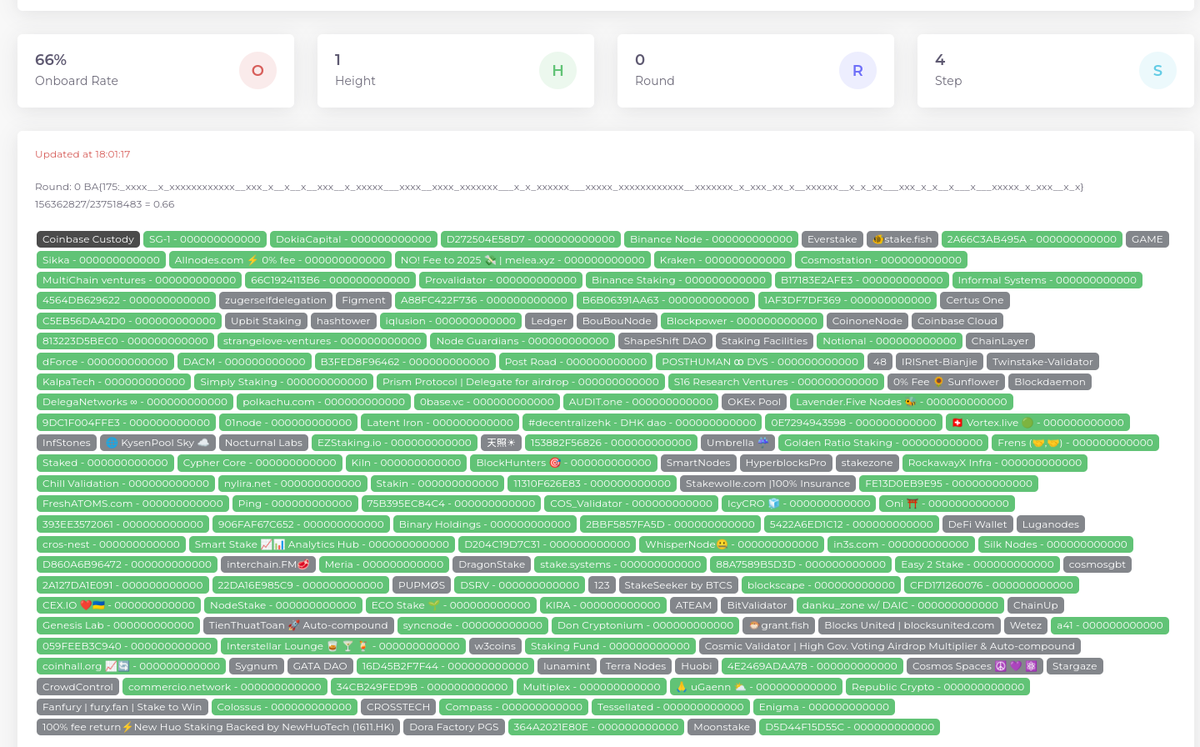Click the Onboard Rate "O" circle icon
Image resolution: width=1200 pixels, height=747 pixels.
pyautogui.click(x=258, y=71)
